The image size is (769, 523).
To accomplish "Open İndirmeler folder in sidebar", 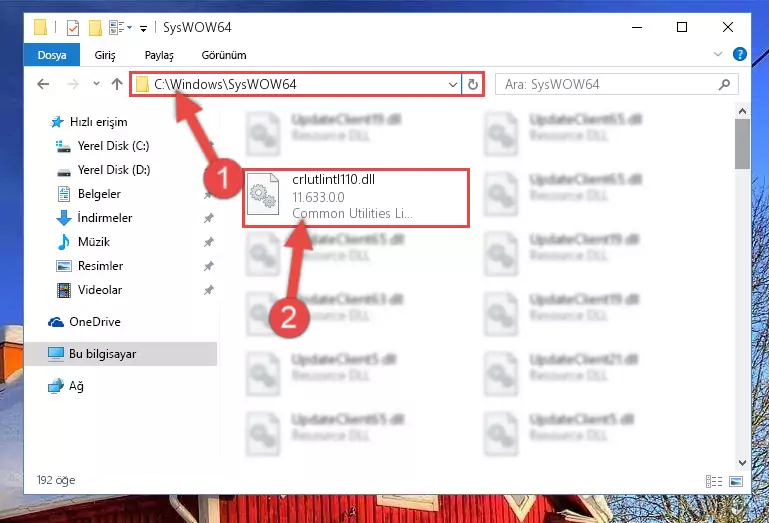I will [104, 218].
